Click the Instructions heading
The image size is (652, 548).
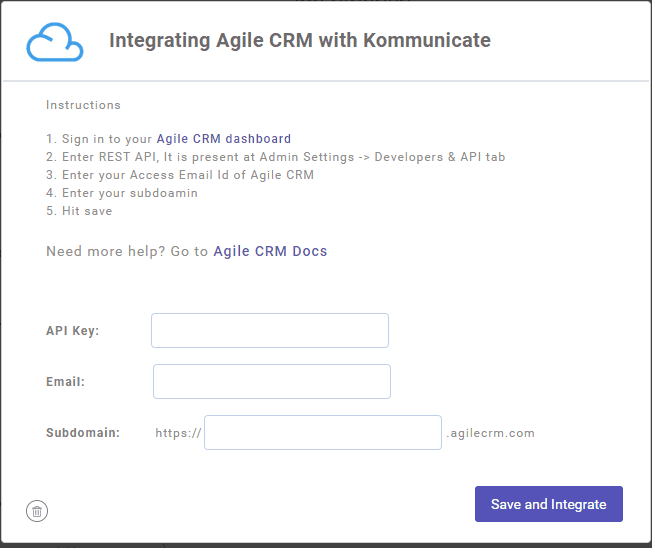click(x=83, y=105)
